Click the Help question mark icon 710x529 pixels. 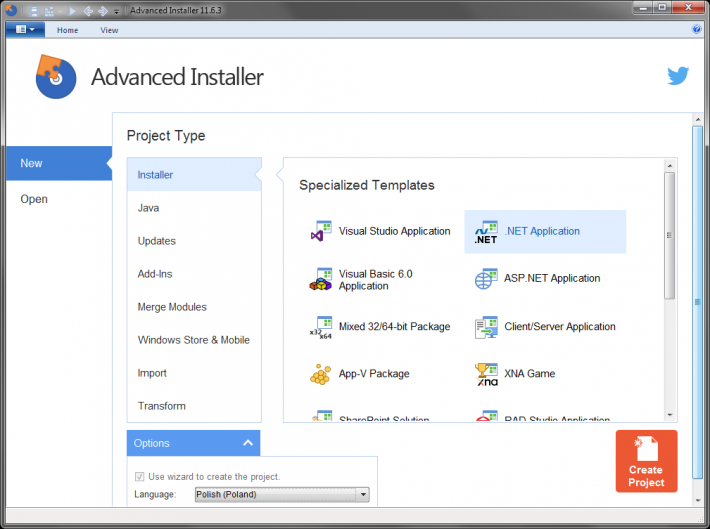pos(696,29)
